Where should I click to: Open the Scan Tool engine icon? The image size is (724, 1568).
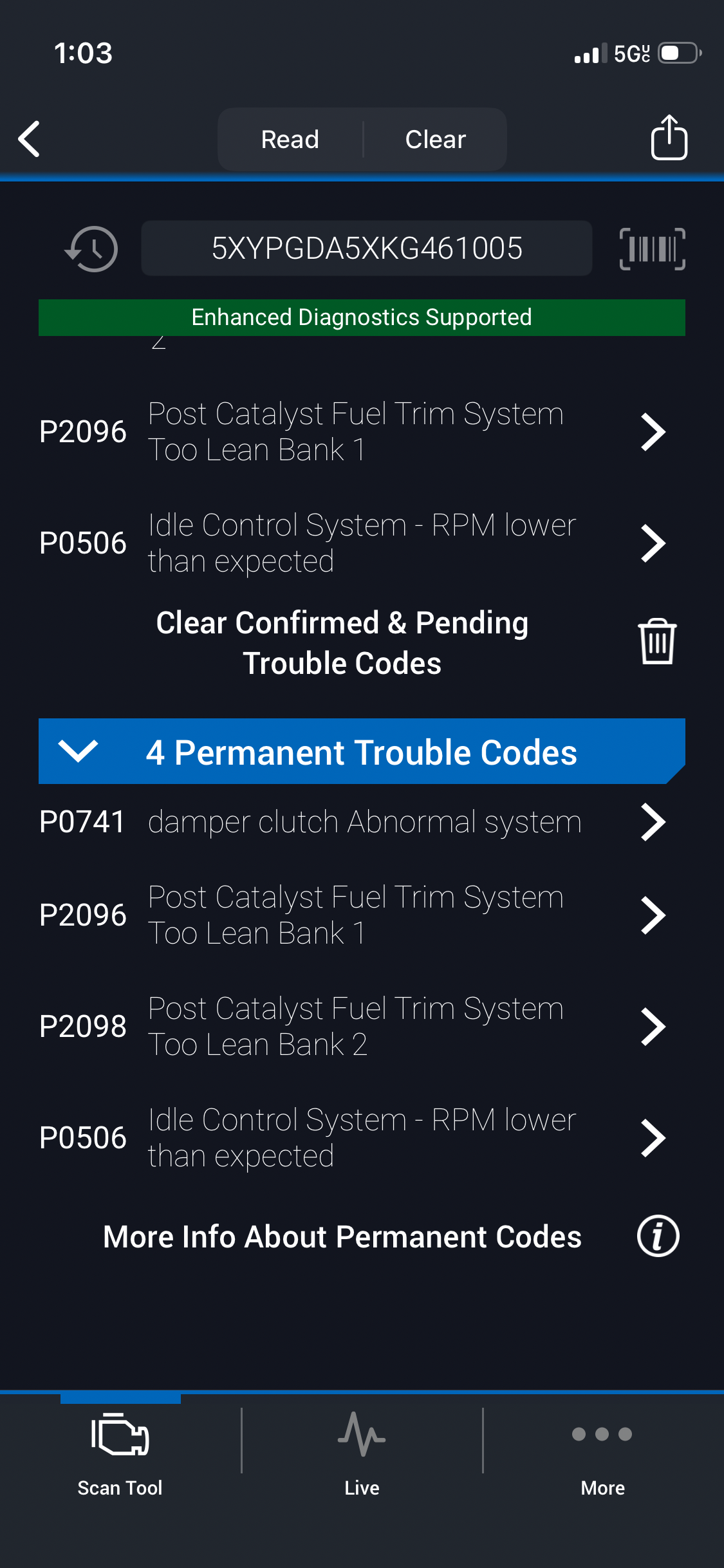point(120,1435)
